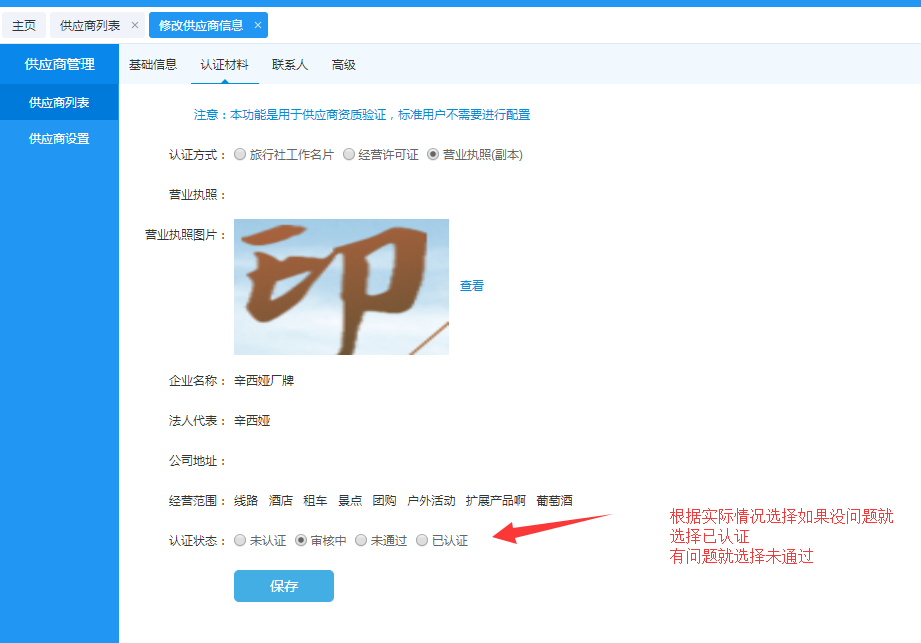Mark certification status as 未通过
Viewport: 921px width, 643px height.
[x=361, y=540]
